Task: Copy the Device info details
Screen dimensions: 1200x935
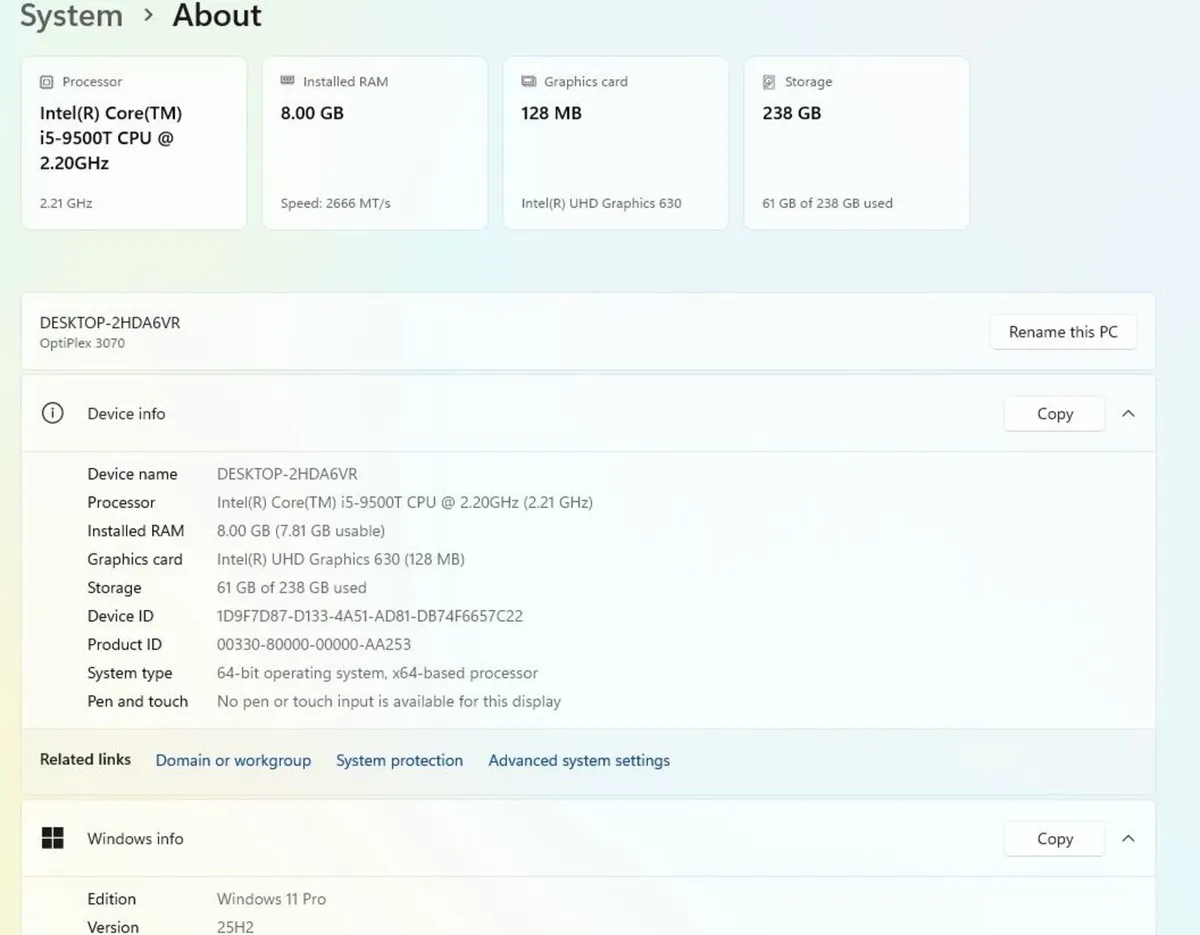Action: tap(1054, 413)
